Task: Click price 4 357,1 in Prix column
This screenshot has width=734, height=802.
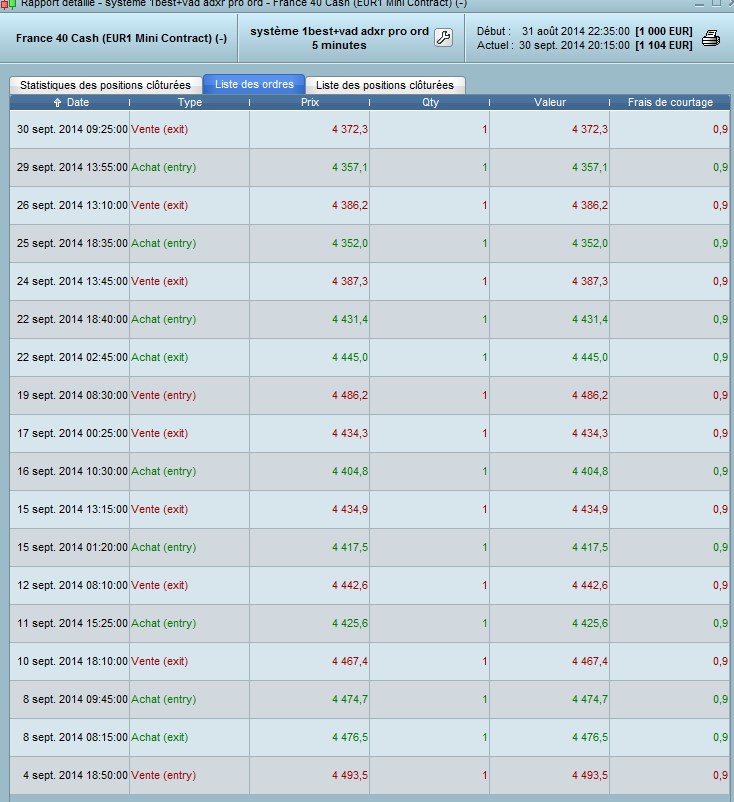Action: [x=350, y=168]
